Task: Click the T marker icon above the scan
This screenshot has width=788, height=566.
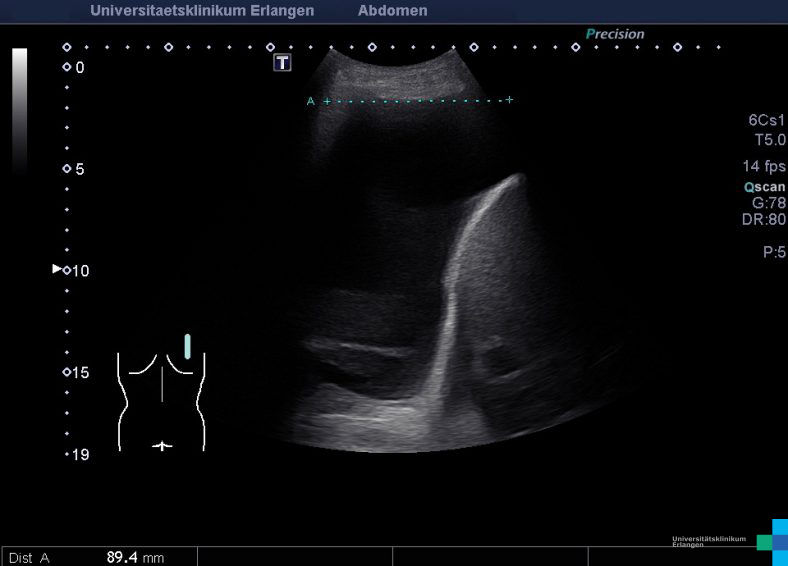Action: click(283, 63)
